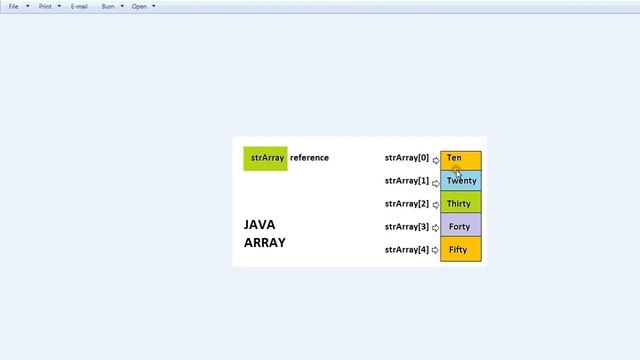Open the Open menu
Image resolution: width=640 pixels, height=360 pixels.
tap(139, 7)
